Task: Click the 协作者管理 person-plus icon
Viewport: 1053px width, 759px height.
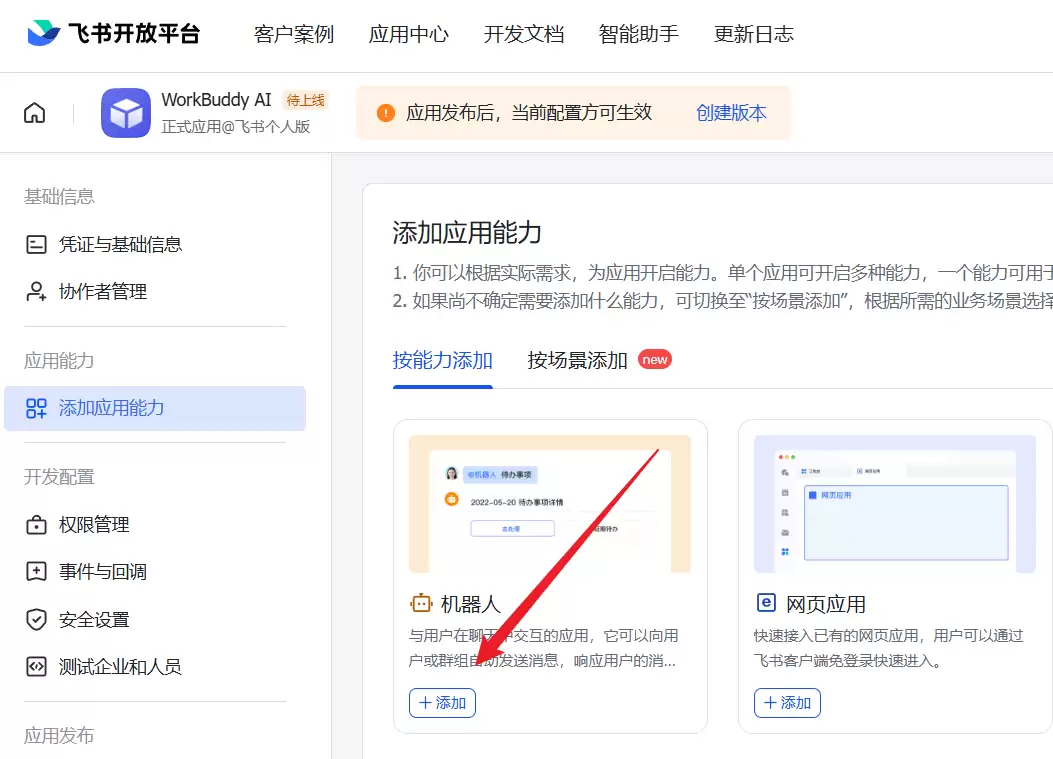Action: (x=36, y=292)
